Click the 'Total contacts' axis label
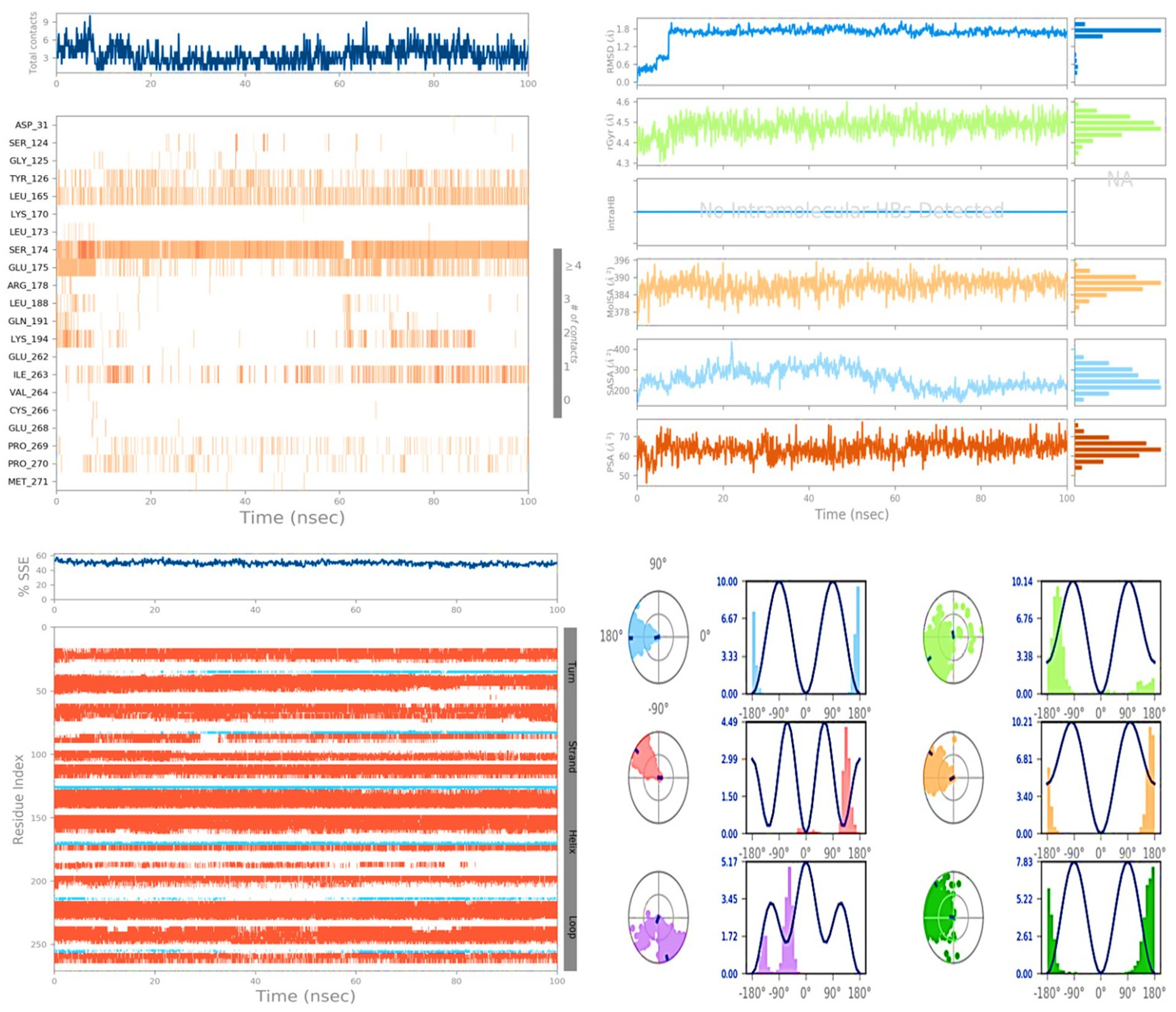Viewport: 1176px width, 1012px height. tap(33, 43)
